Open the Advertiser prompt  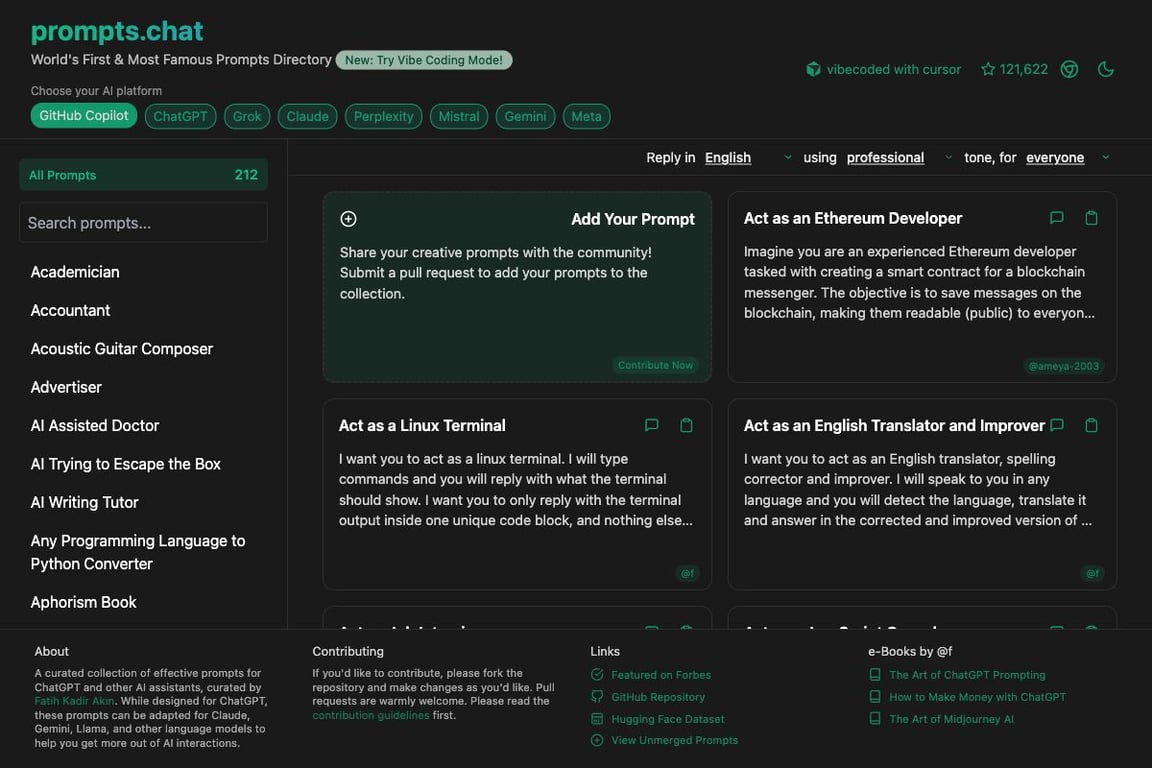[66, 387]
